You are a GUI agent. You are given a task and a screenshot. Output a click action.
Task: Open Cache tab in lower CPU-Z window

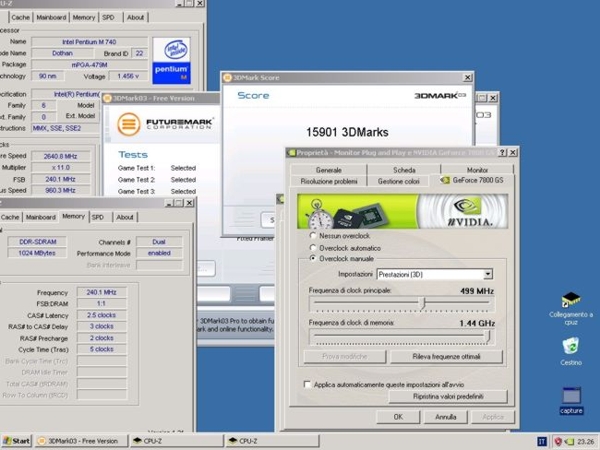pyautogui.click(x=10, y=217)
